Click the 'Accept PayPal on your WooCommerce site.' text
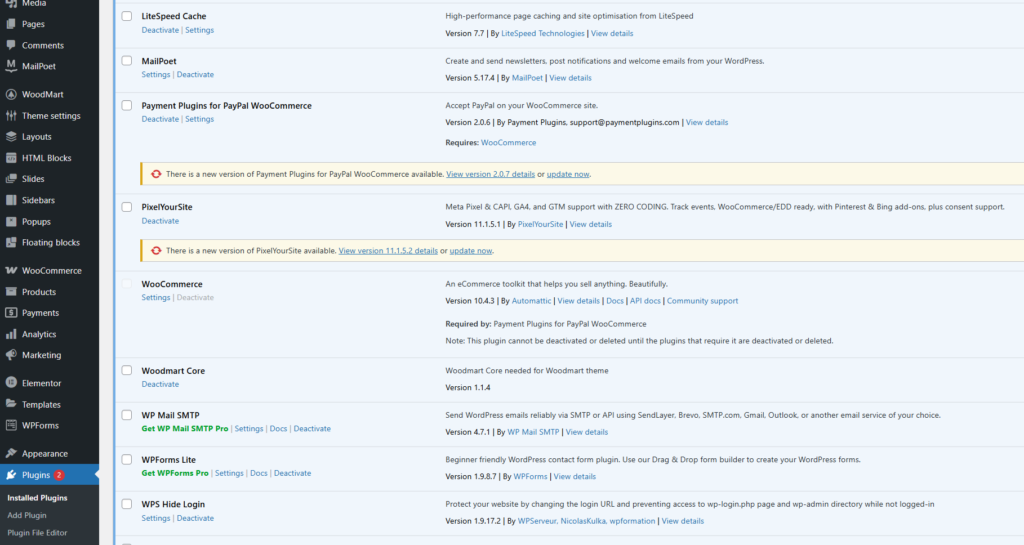Image resolution: width=1024 pixels, height=545 pixels. [521, 106]
